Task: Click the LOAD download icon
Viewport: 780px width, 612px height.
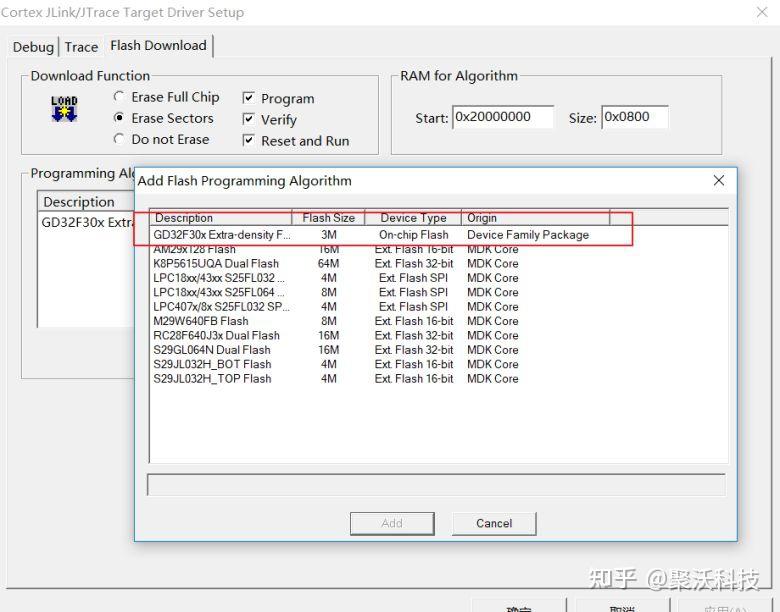Action: click(64, 108)
